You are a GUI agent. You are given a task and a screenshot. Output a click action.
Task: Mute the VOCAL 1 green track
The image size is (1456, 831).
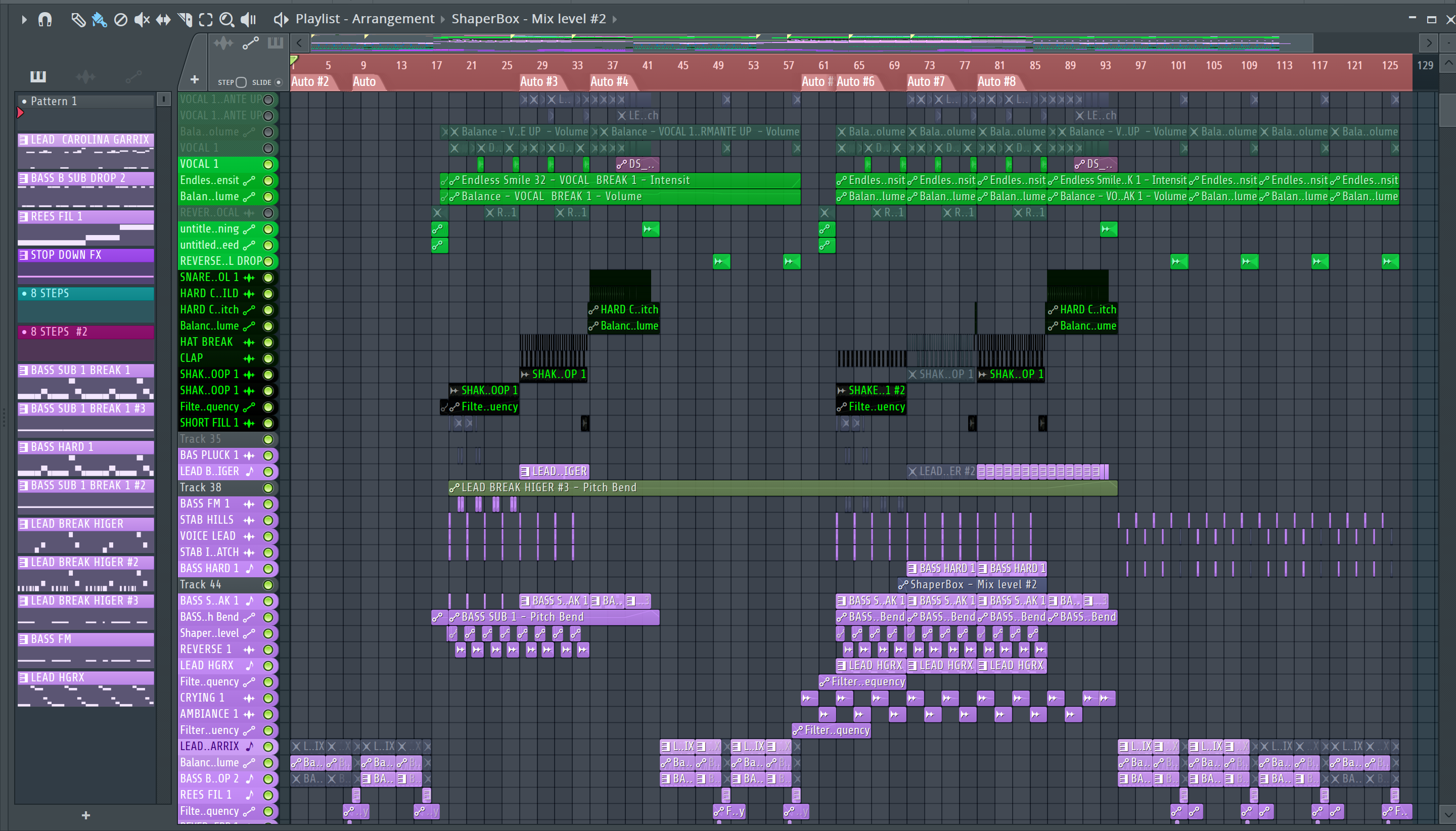267,164
